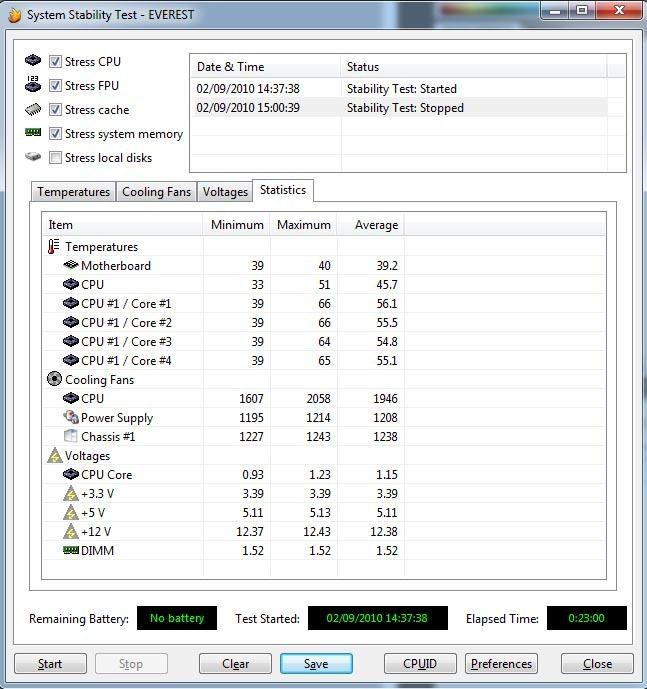Click the voltage icon of +12 V row

[71, 531]
